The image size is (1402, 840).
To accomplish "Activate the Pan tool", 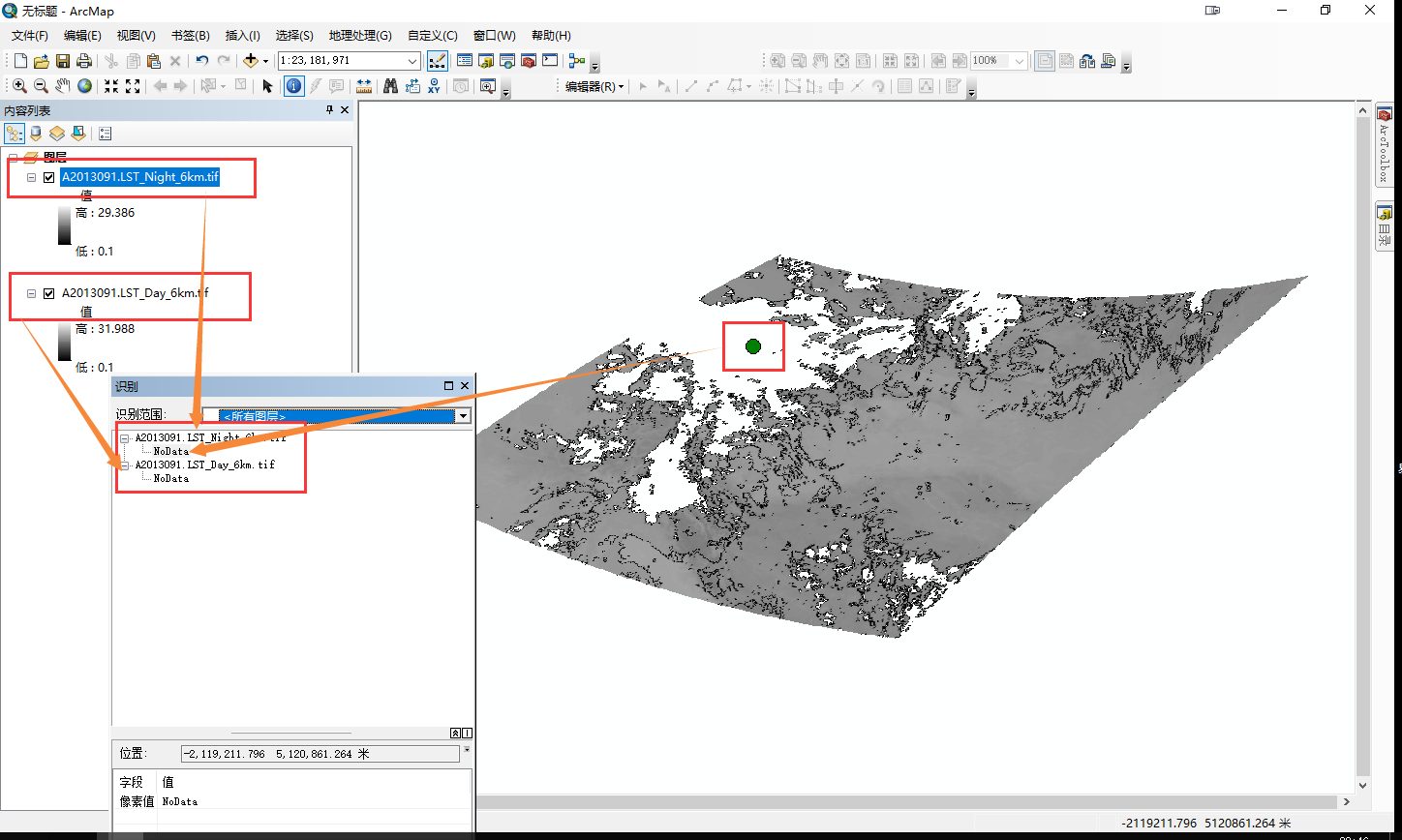I will (62, 86).
